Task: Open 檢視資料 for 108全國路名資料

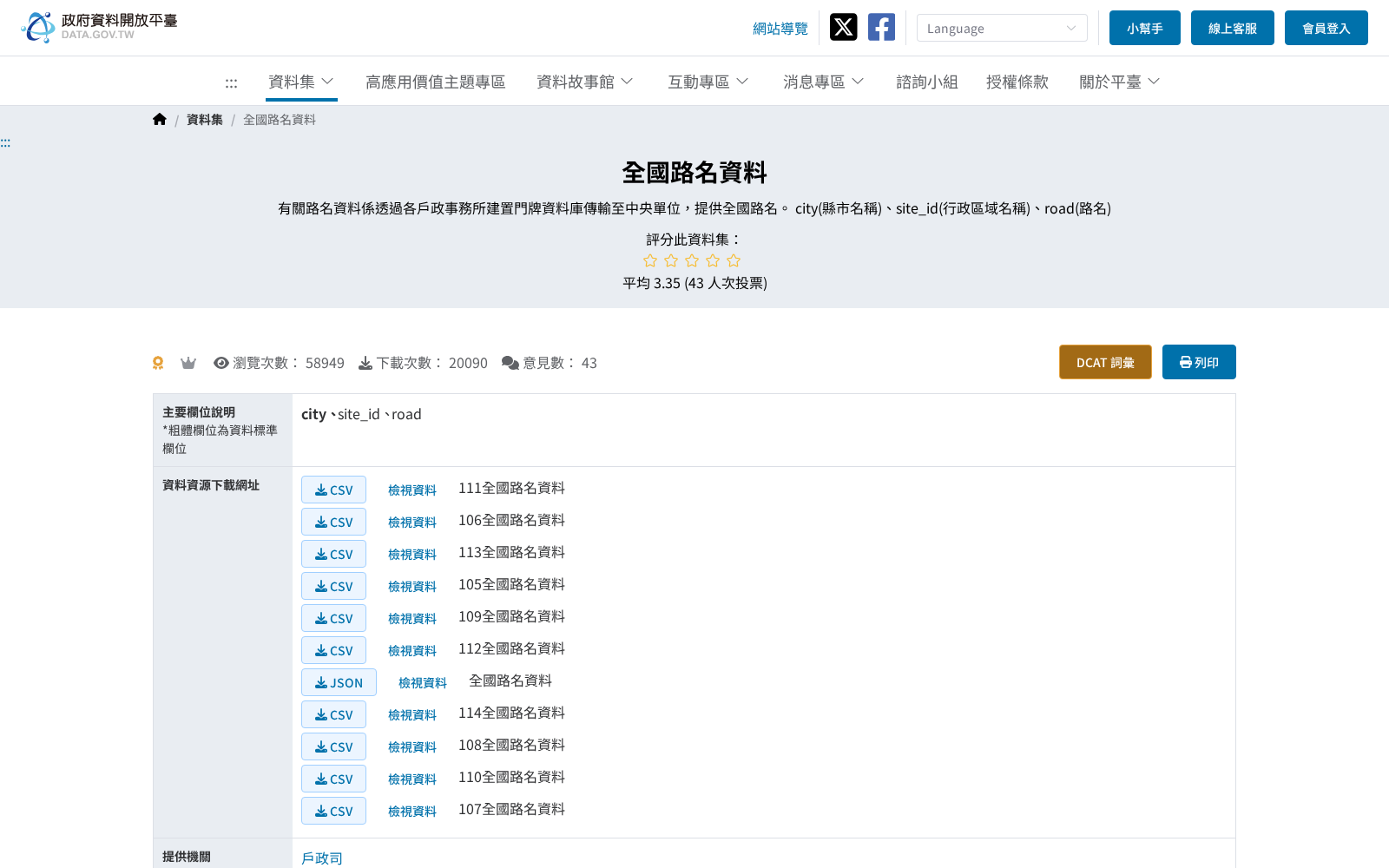Action: coord(412,747)
